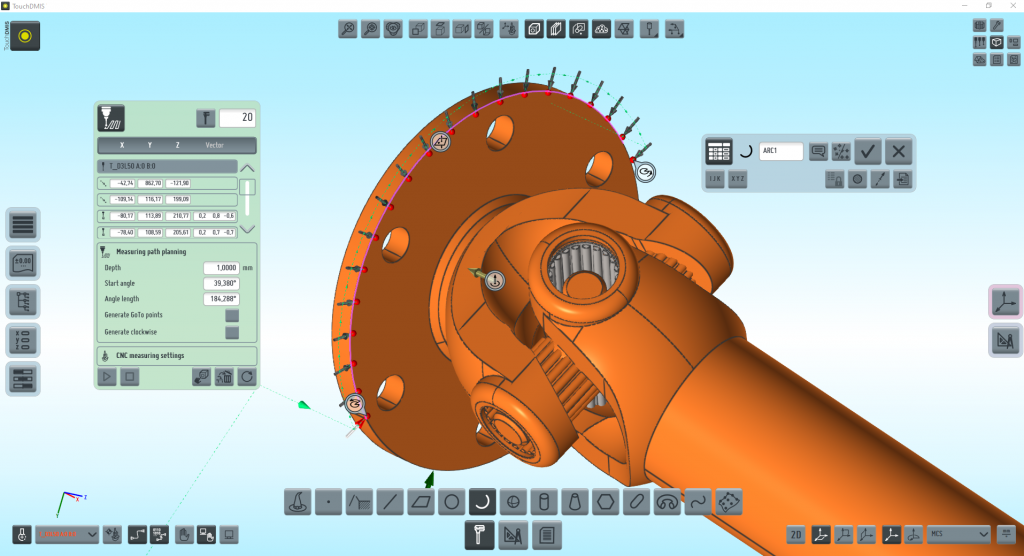Click the Start angle value field
This screenshot has height=556, width=1024.
coord(221,284)
